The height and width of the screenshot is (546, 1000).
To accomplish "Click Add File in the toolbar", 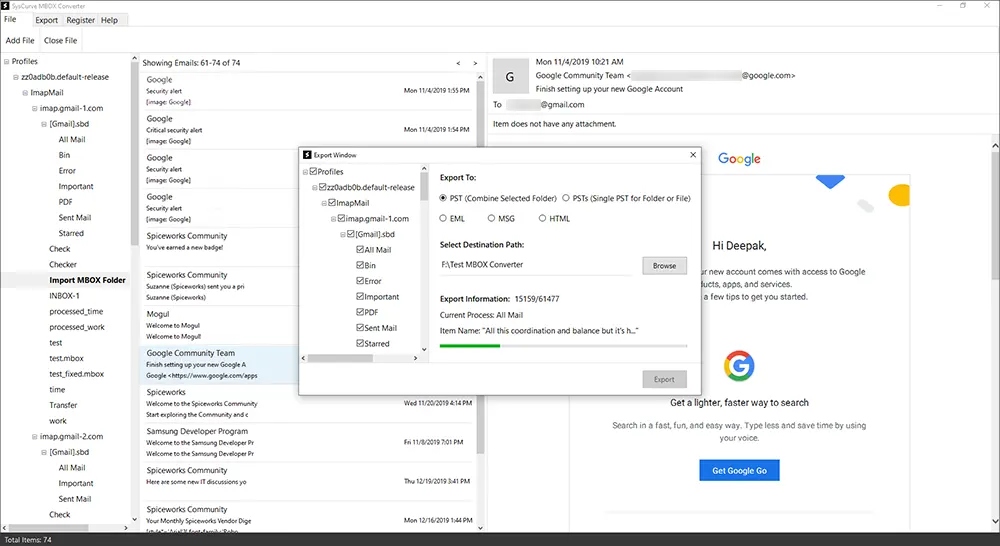I will tap(20, 40).
